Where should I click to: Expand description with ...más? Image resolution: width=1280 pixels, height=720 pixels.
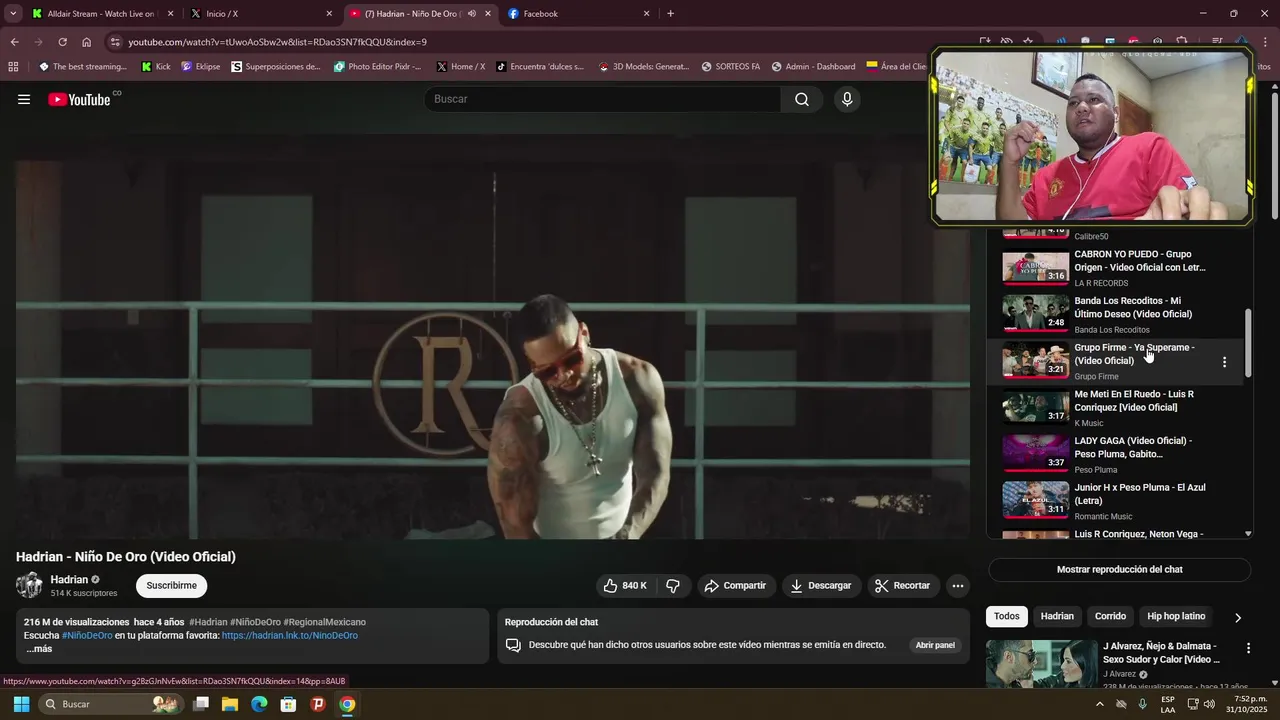pyautogui.click(x=39, y=649)
